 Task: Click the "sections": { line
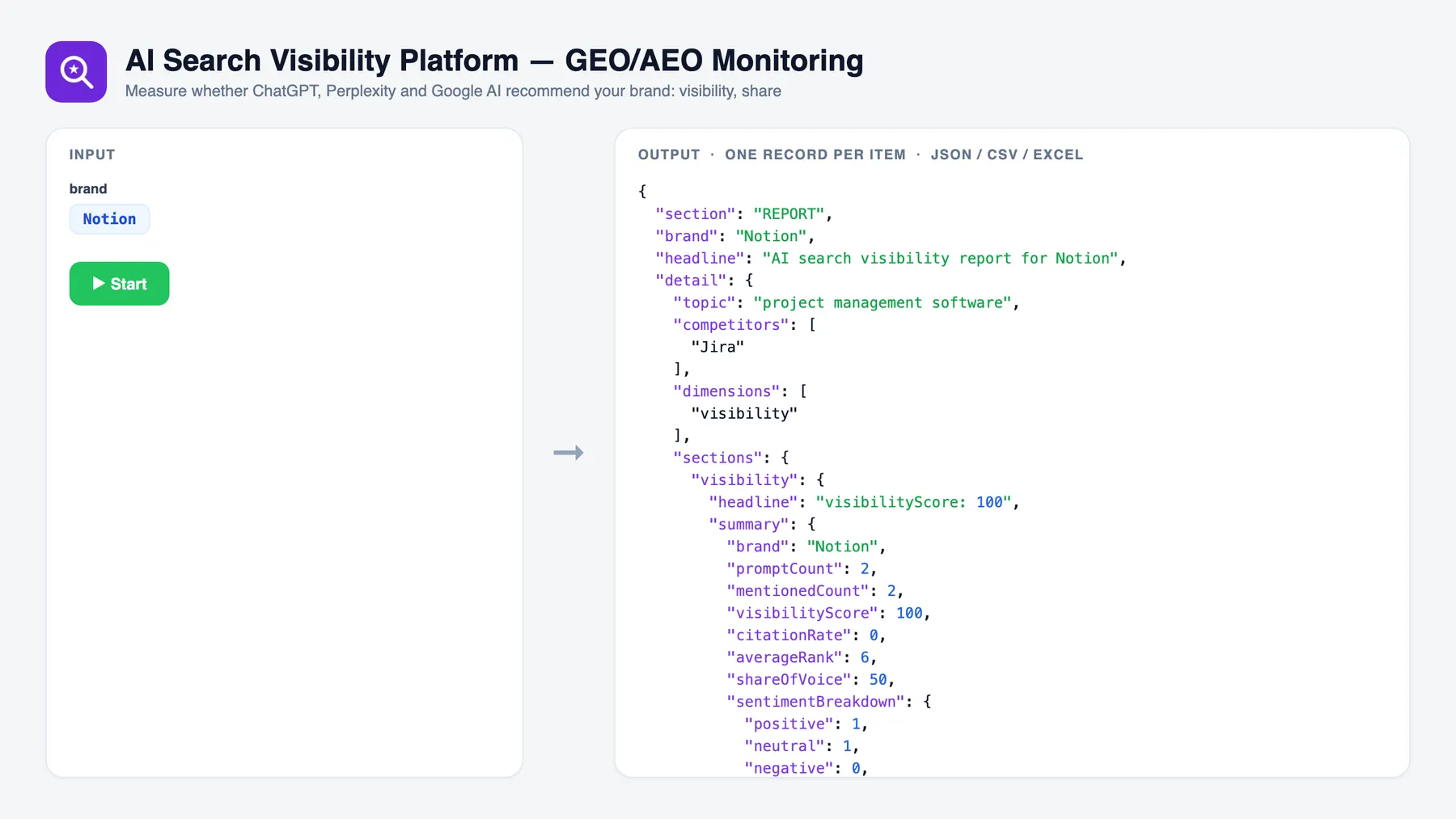[x=730, y=458]
